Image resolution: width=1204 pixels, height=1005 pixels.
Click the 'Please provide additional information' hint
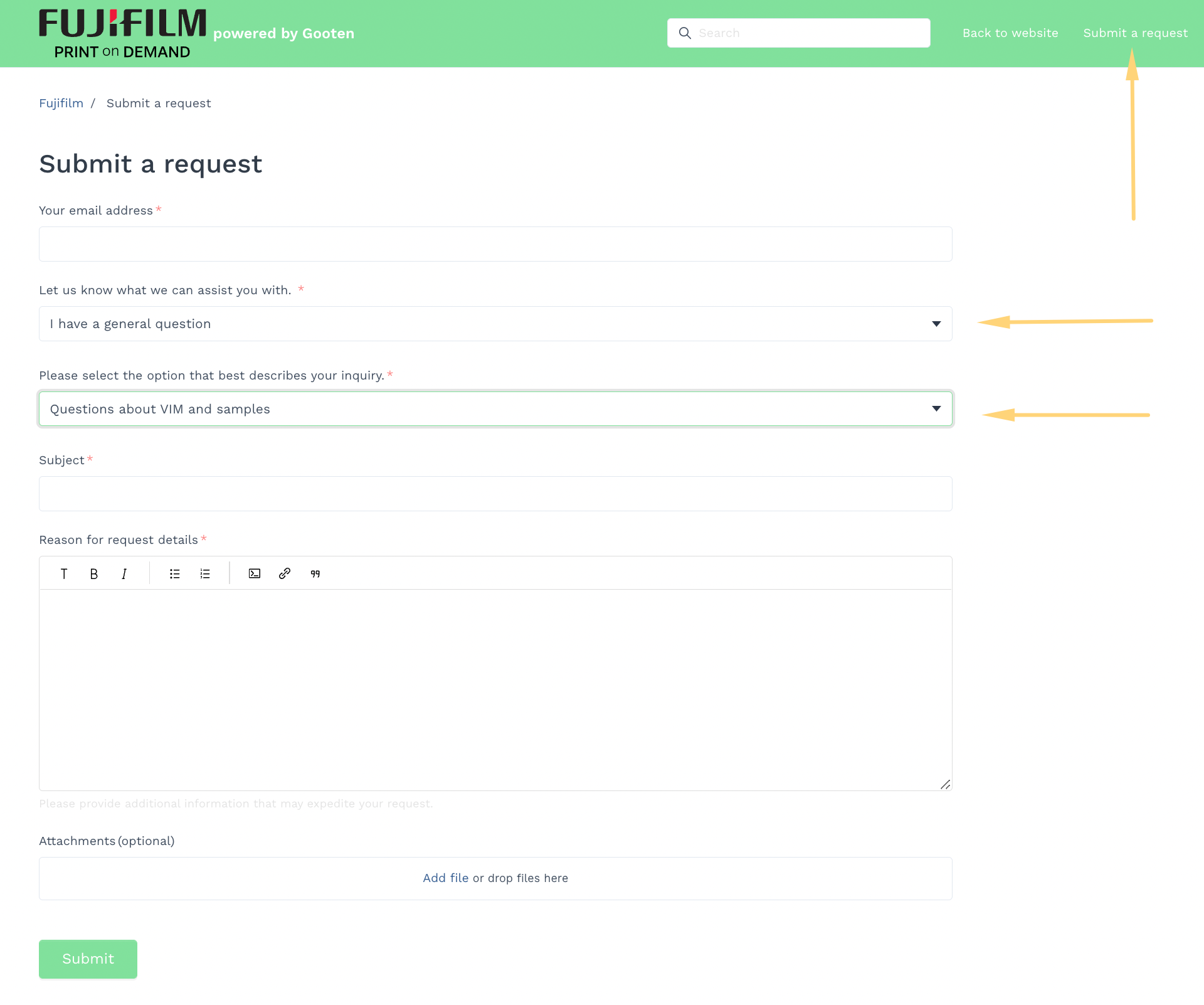tap(236, 804)
